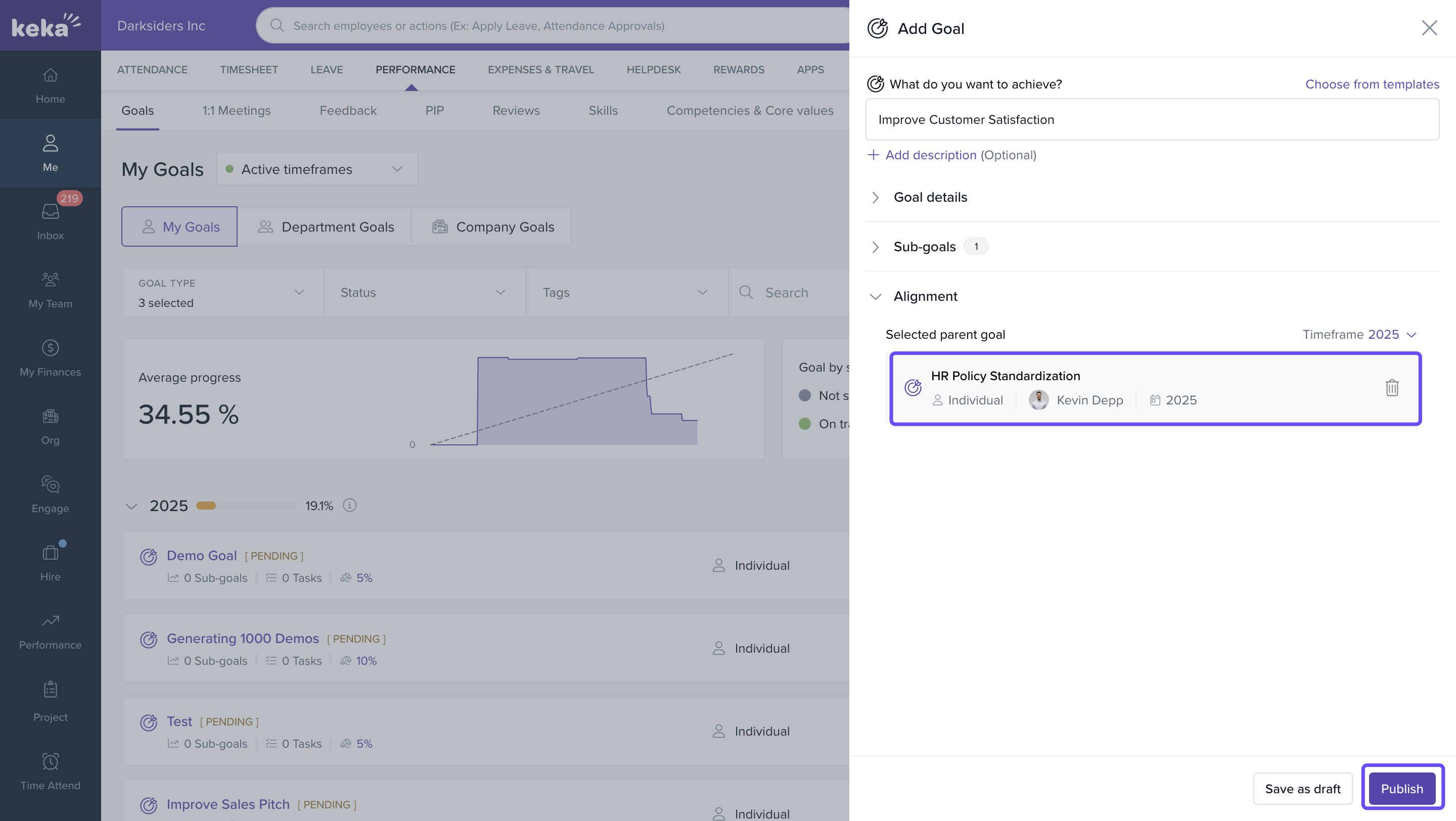Open the LEAVE menu item
1456x821 pixels.
tap(326, 69)
